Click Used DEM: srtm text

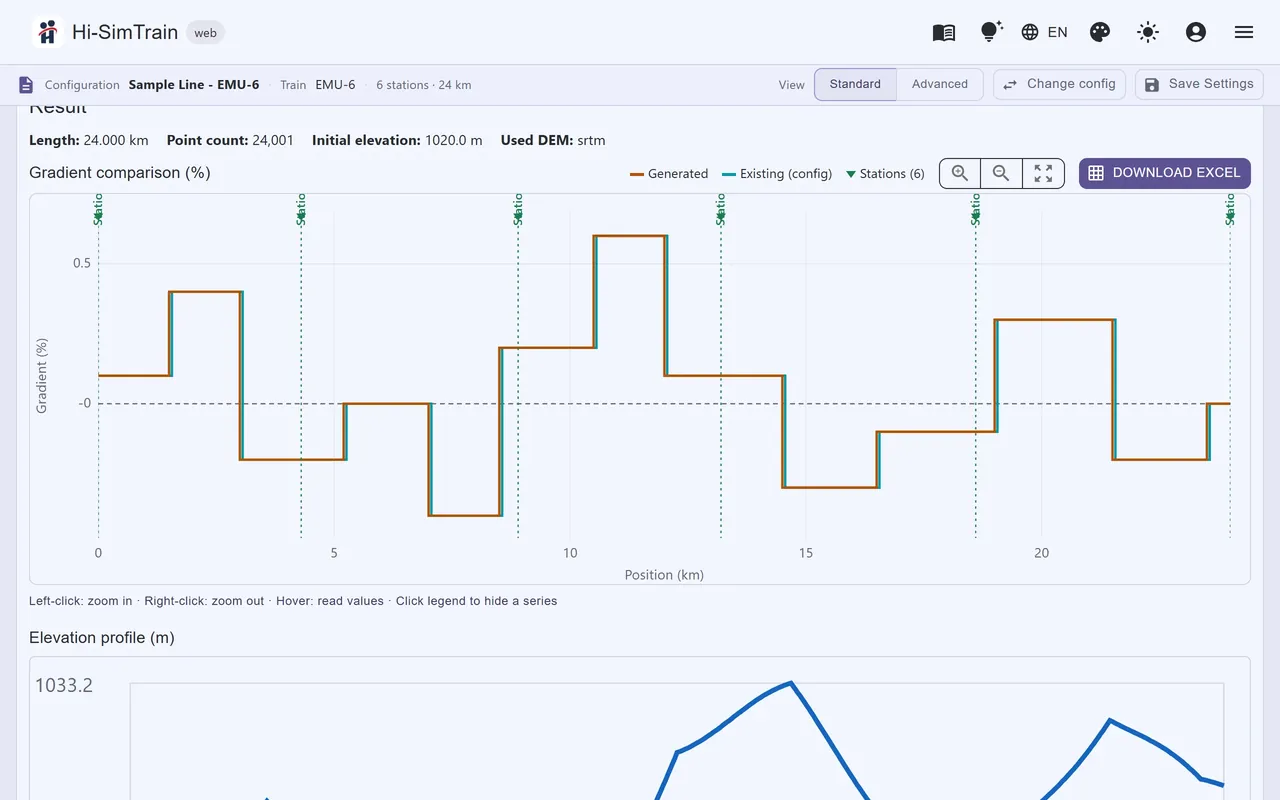point(553,141)
